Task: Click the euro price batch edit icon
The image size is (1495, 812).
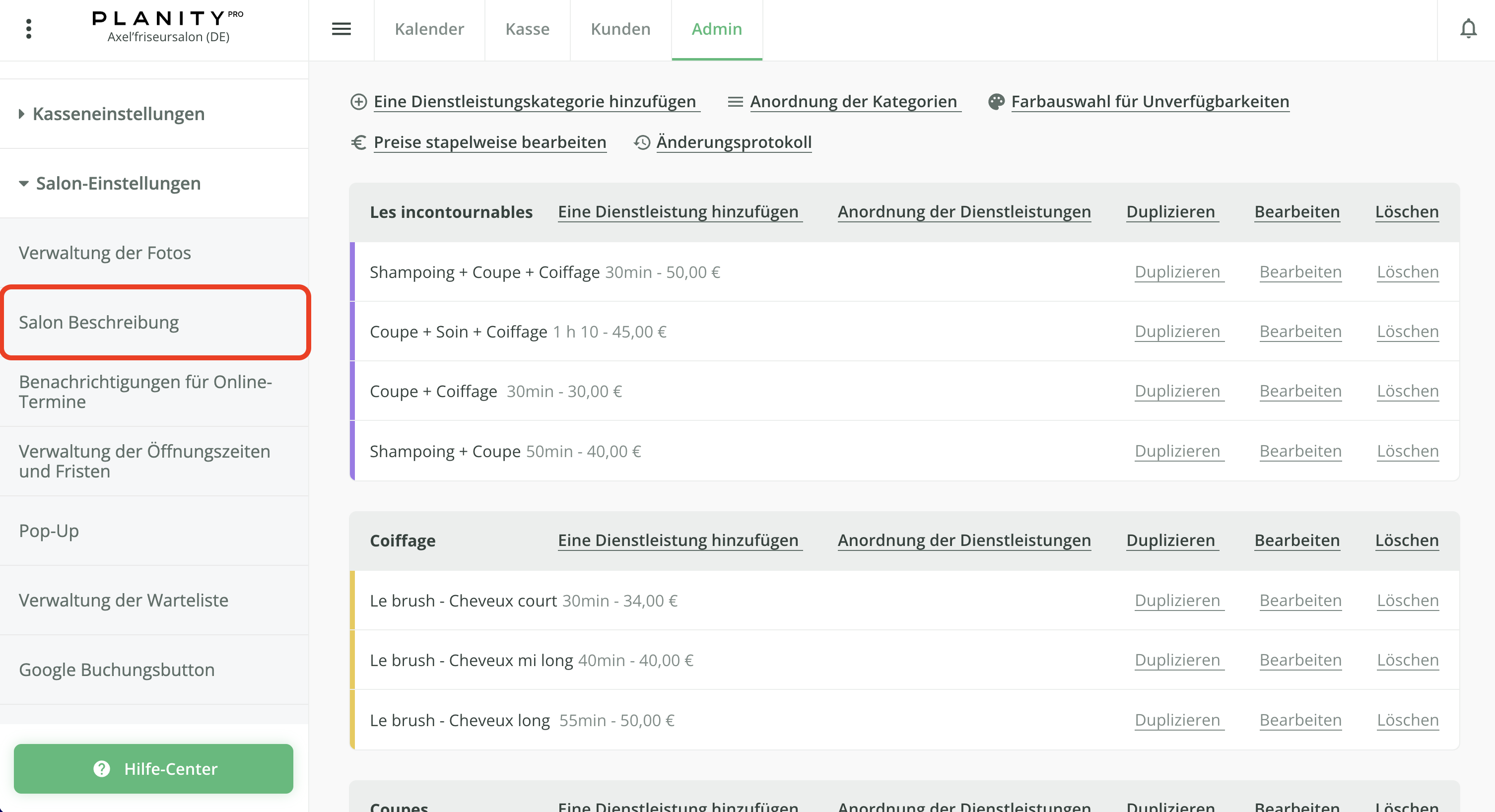Action: [359, 142]
